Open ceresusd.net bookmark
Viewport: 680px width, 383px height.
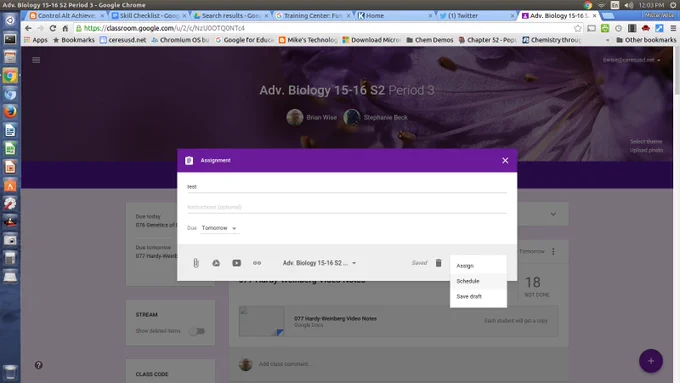click(123, 40)
